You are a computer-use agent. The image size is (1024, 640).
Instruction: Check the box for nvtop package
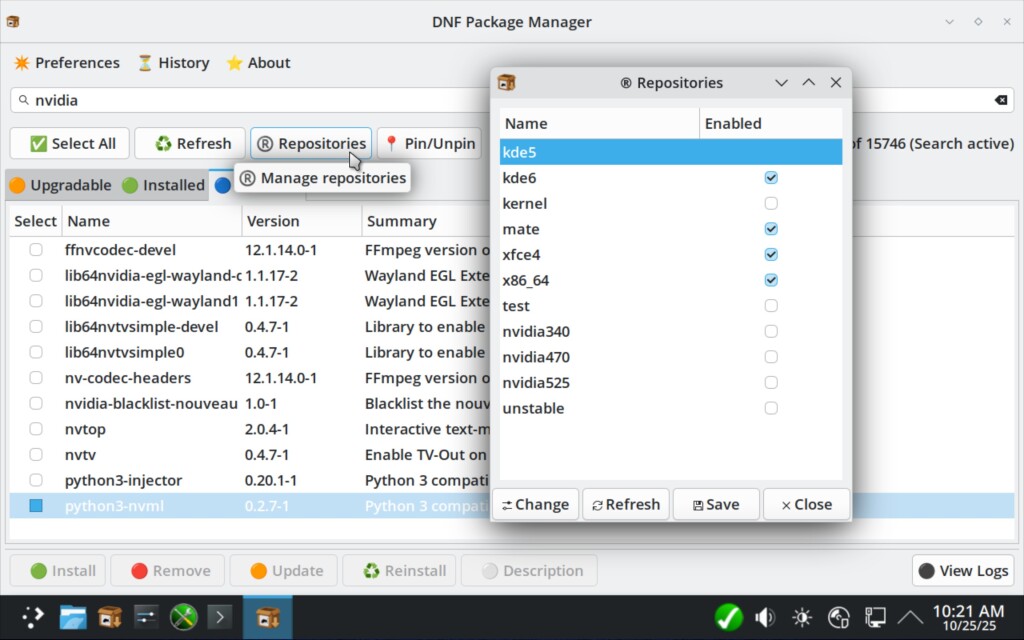pos(36,429)
